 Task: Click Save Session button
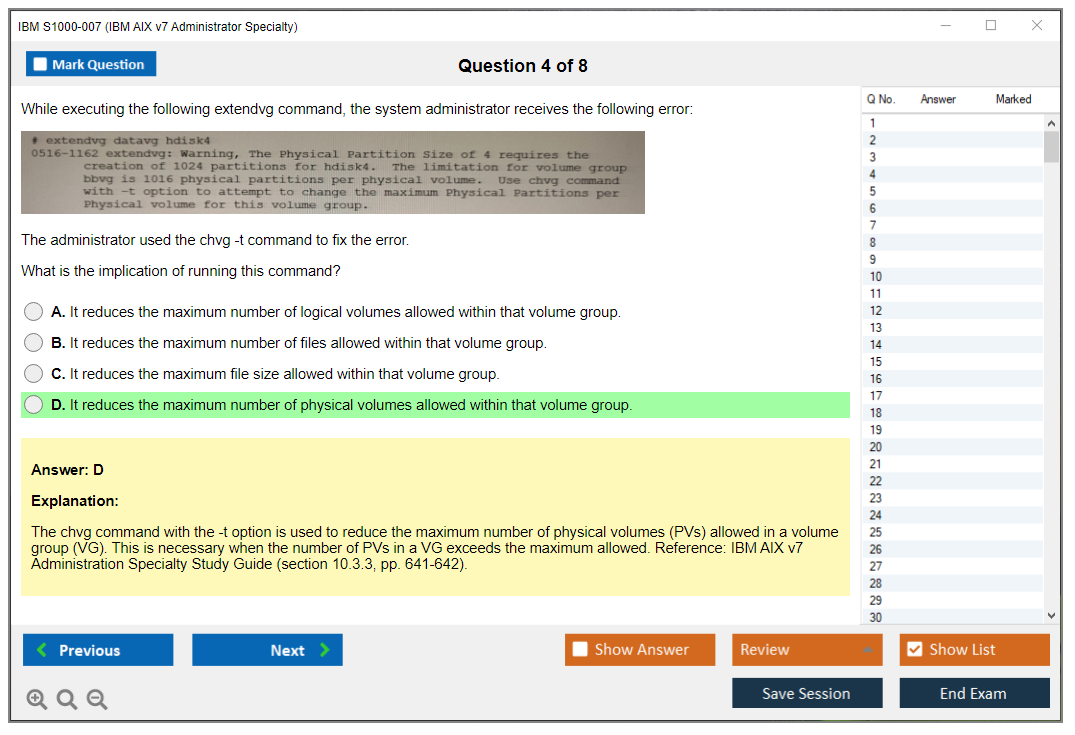tap(806, 693)
